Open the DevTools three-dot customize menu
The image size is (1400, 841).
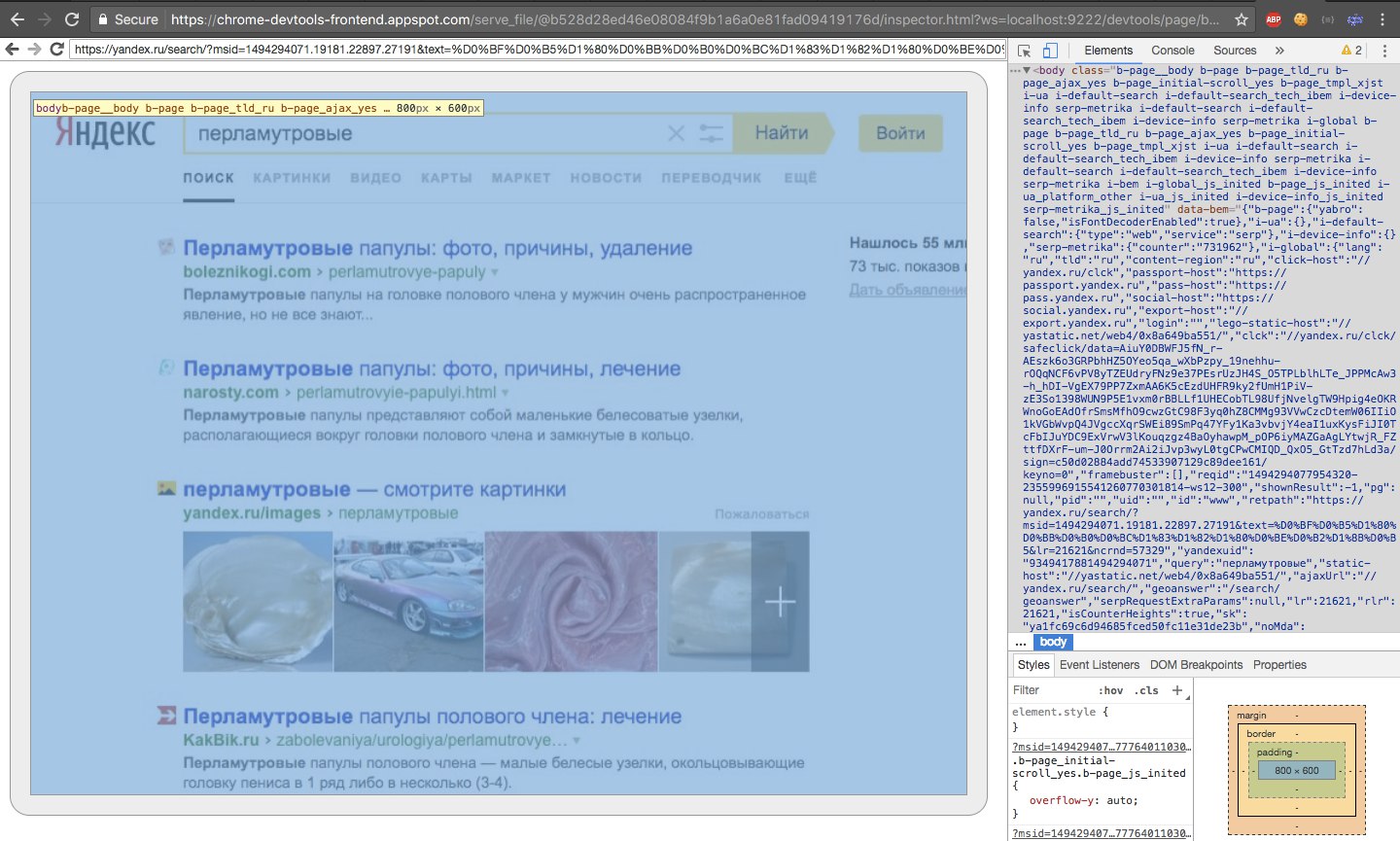pos(1384,50)
